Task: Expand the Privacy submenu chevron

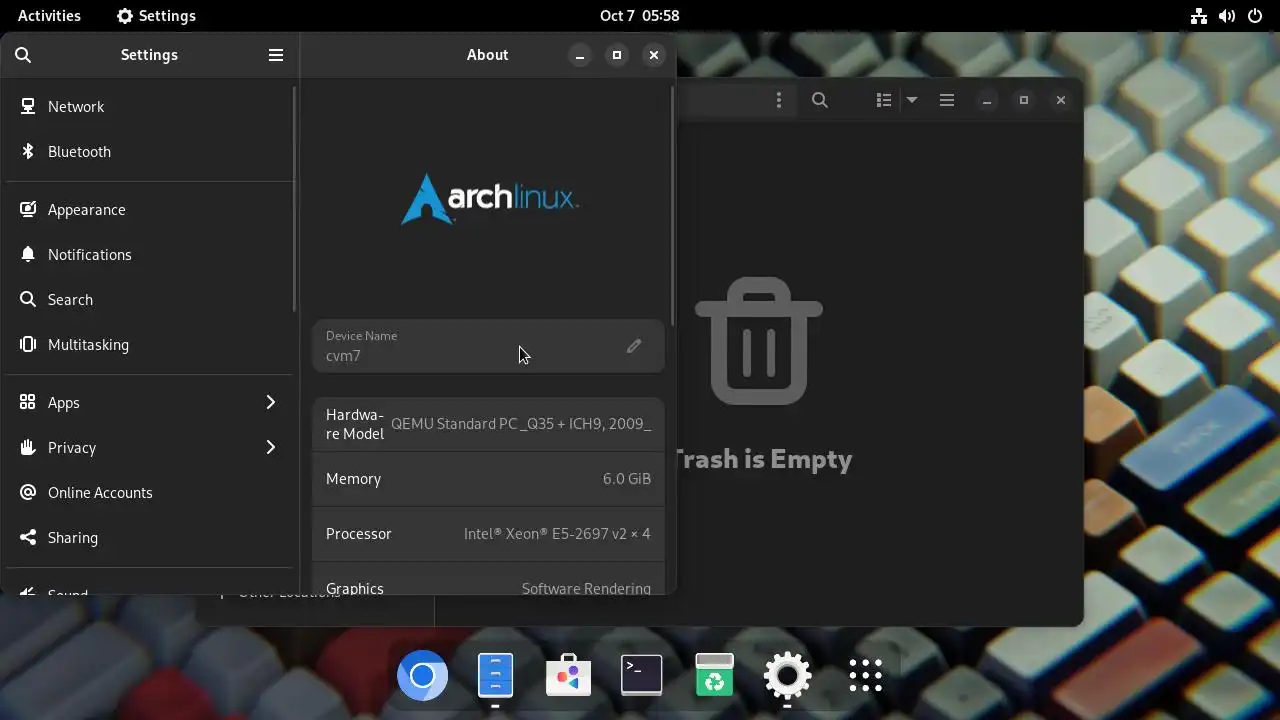Action: (x=270, y=447)
